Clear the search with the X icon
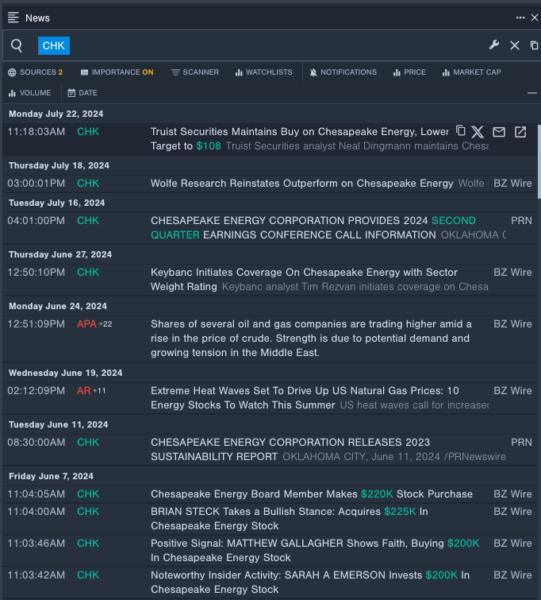Image resolution: width=541 pixels, height=600 pixels. [x=515, y=46]
